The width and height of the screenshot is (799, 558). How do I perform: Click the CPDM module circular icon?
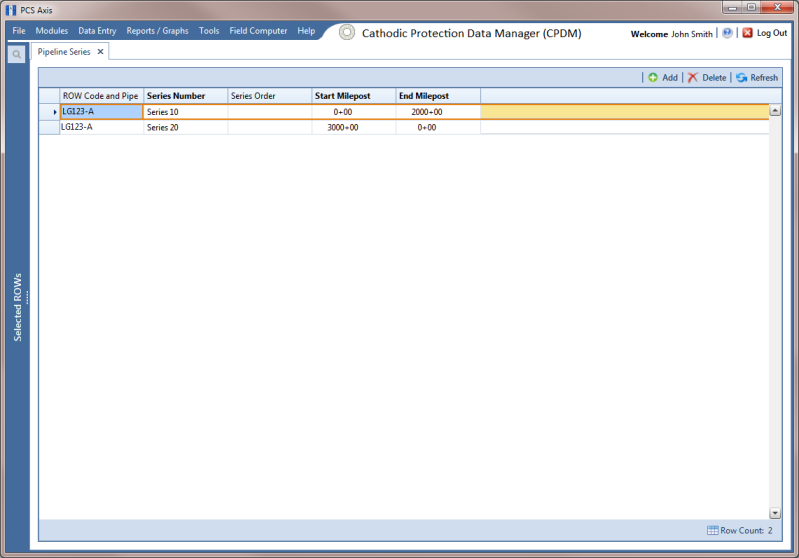pos(347,33)
